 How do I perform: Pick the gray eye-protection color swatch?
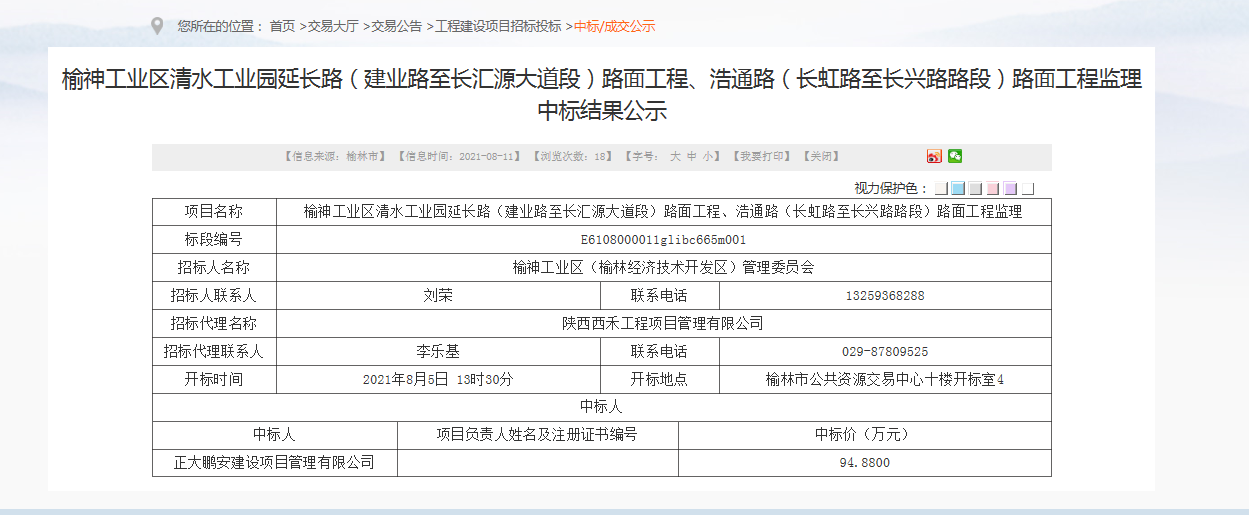975,188
